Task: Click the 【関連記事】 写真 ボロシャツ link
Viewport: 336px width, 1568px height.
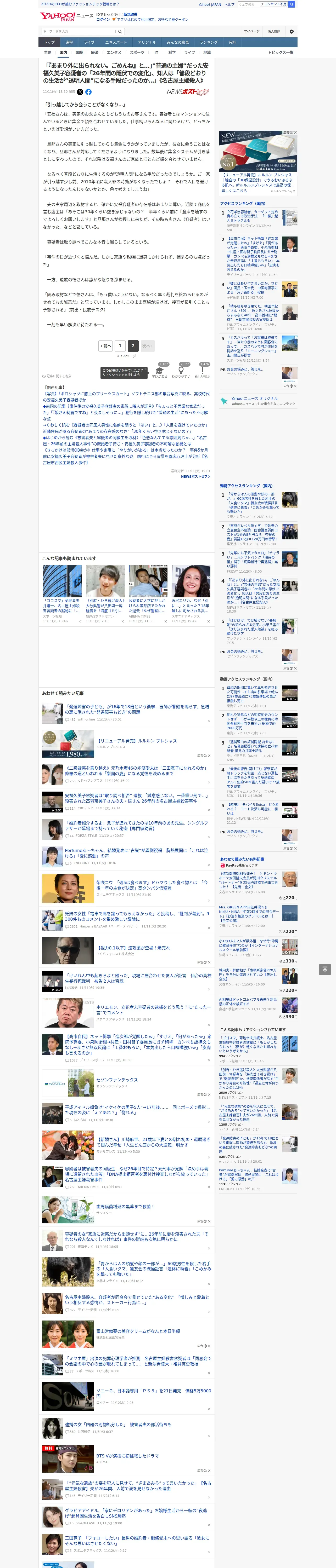Action: (x=126, y=397)
